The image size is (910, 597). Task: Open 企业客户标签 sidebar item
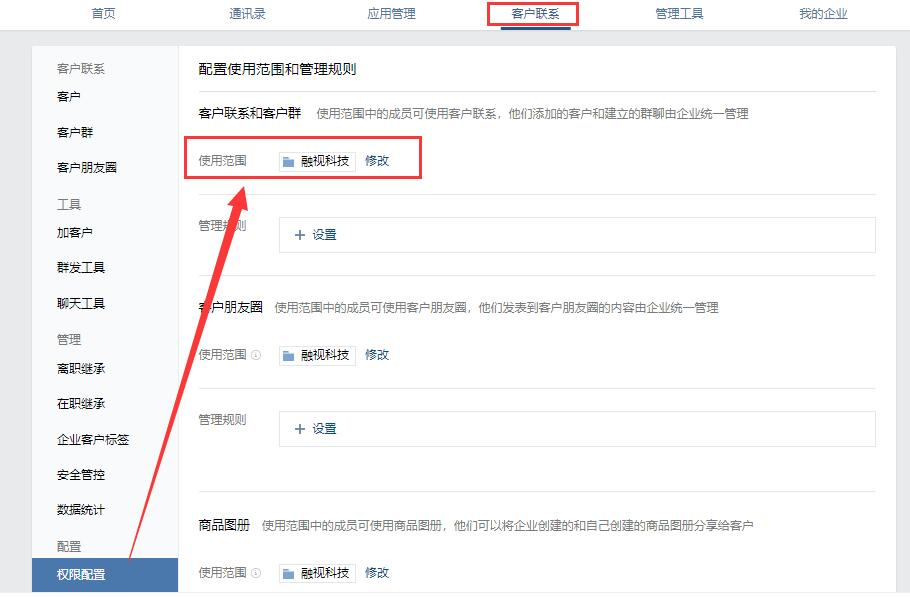click(x=93, y=439)
